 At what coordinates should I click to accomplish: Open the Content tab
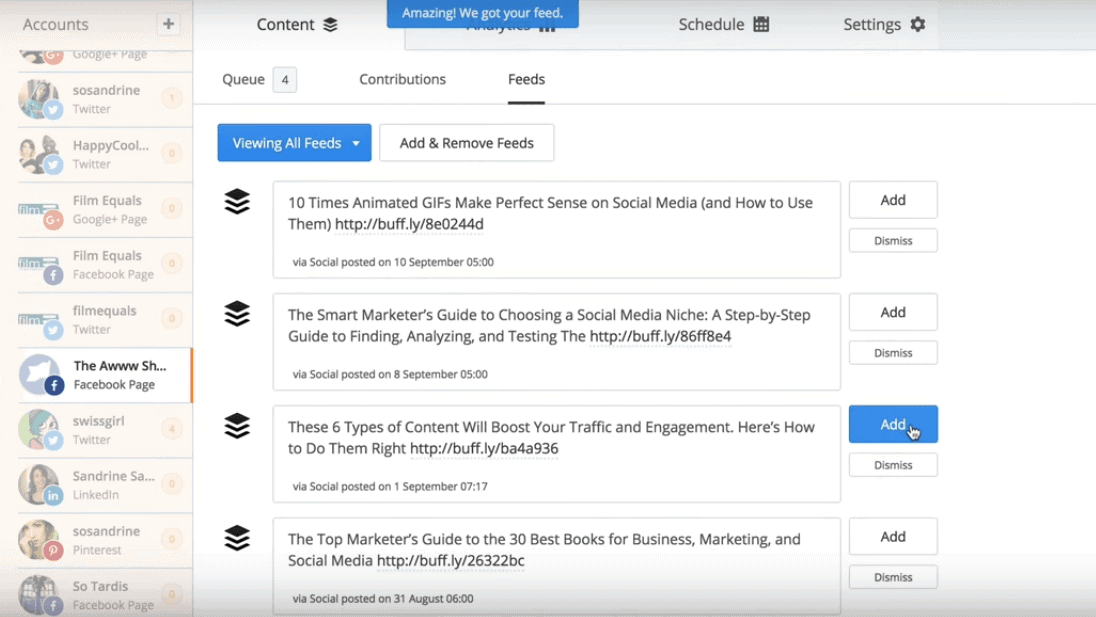point(297,24)
